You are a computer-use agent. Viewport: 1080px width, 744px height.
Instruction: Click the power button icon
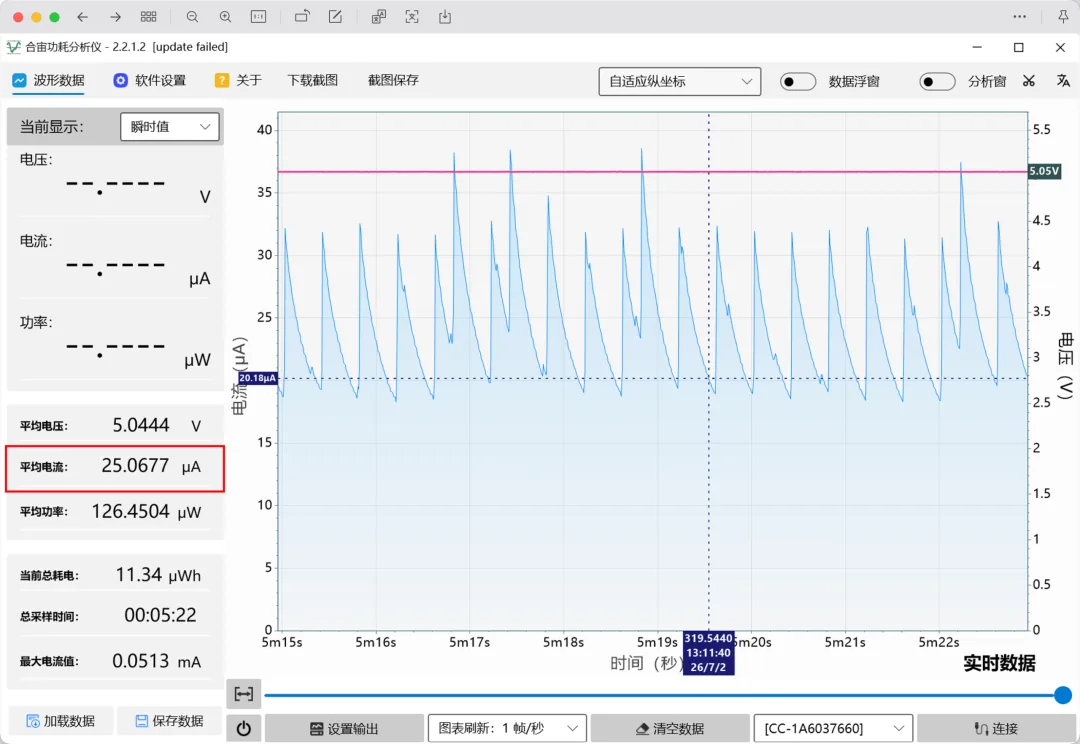244,728
